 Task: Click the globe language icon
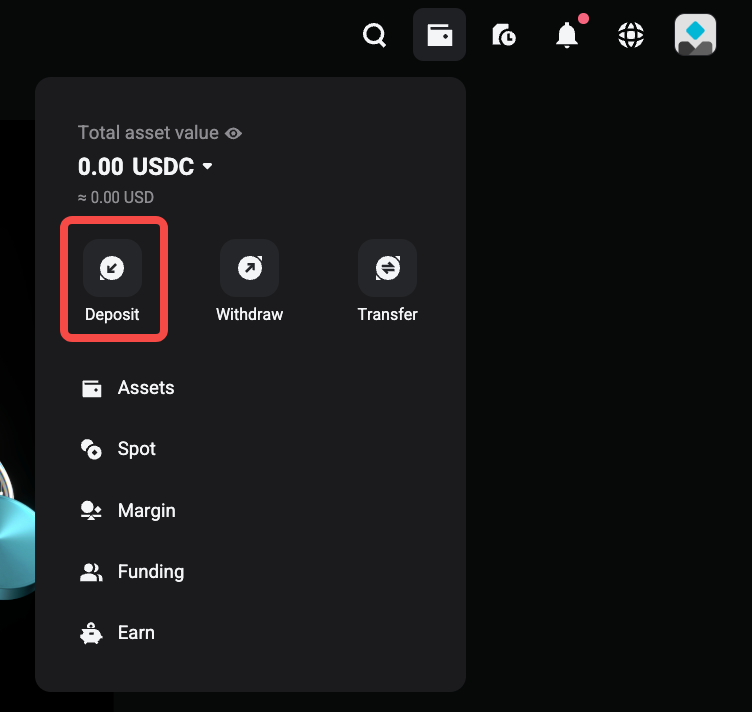631,35
